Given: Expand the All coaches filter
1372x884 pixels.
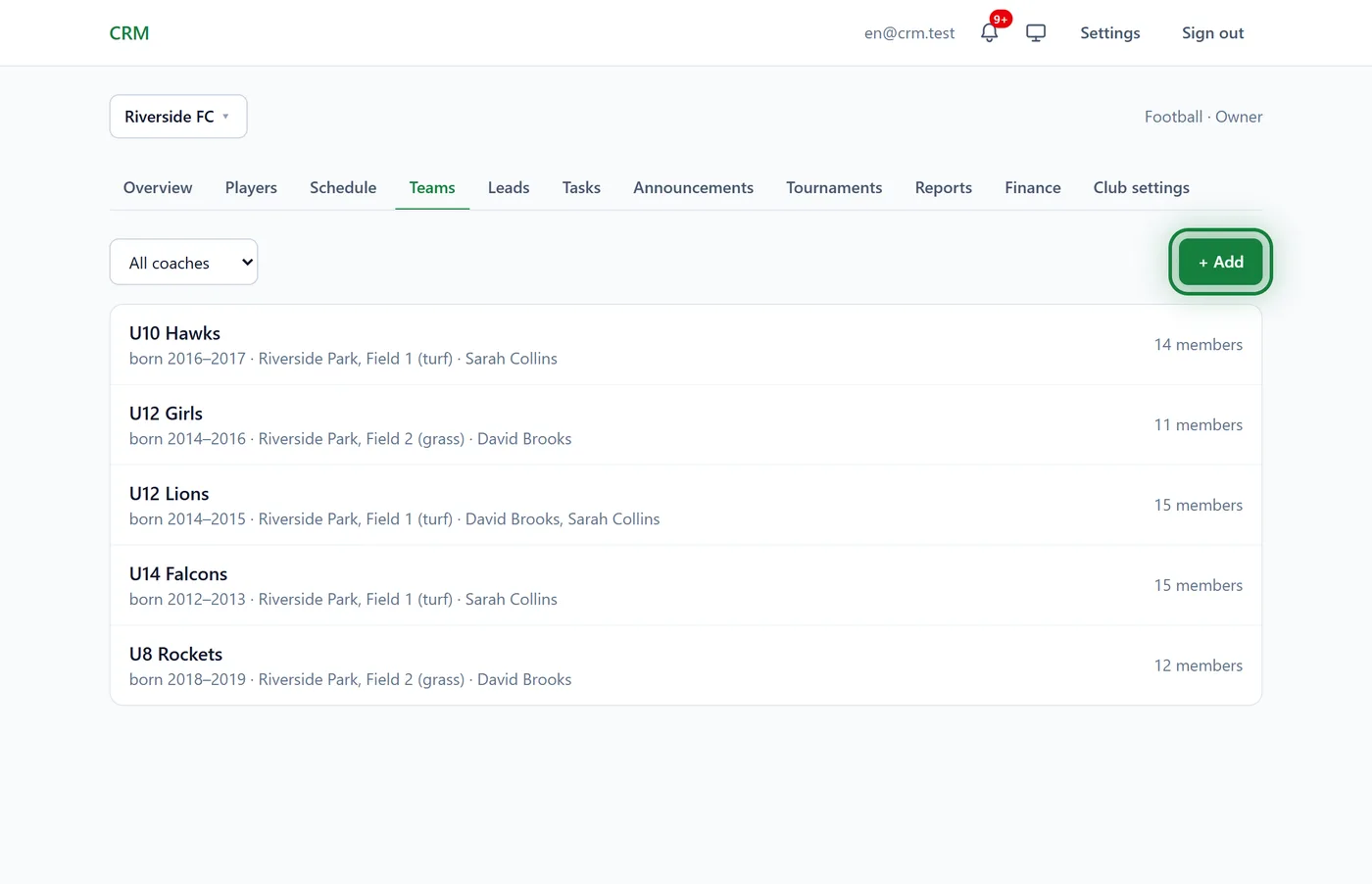Looking at the screenshot, I should coord(184,262).
